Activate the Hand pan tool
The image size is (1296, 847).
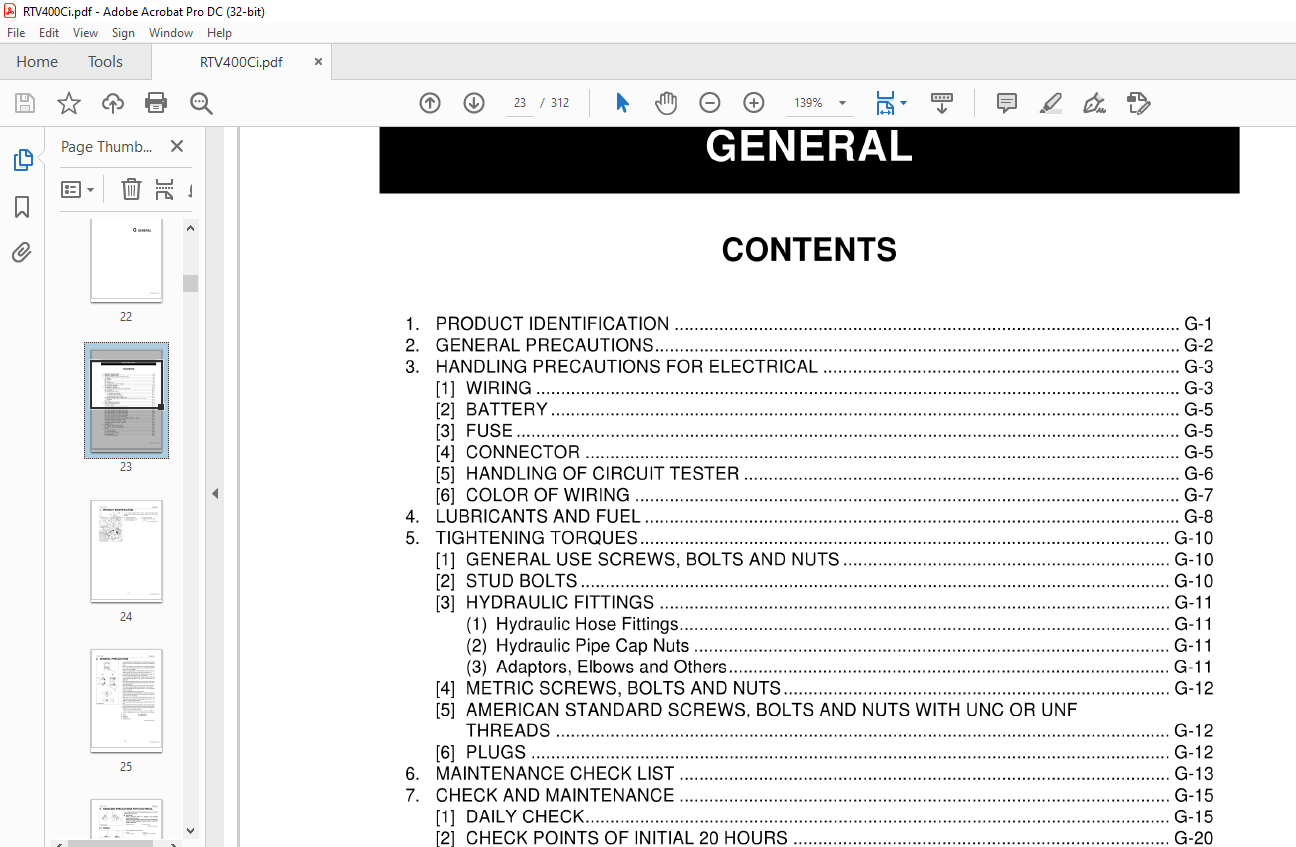pos(666,103)
